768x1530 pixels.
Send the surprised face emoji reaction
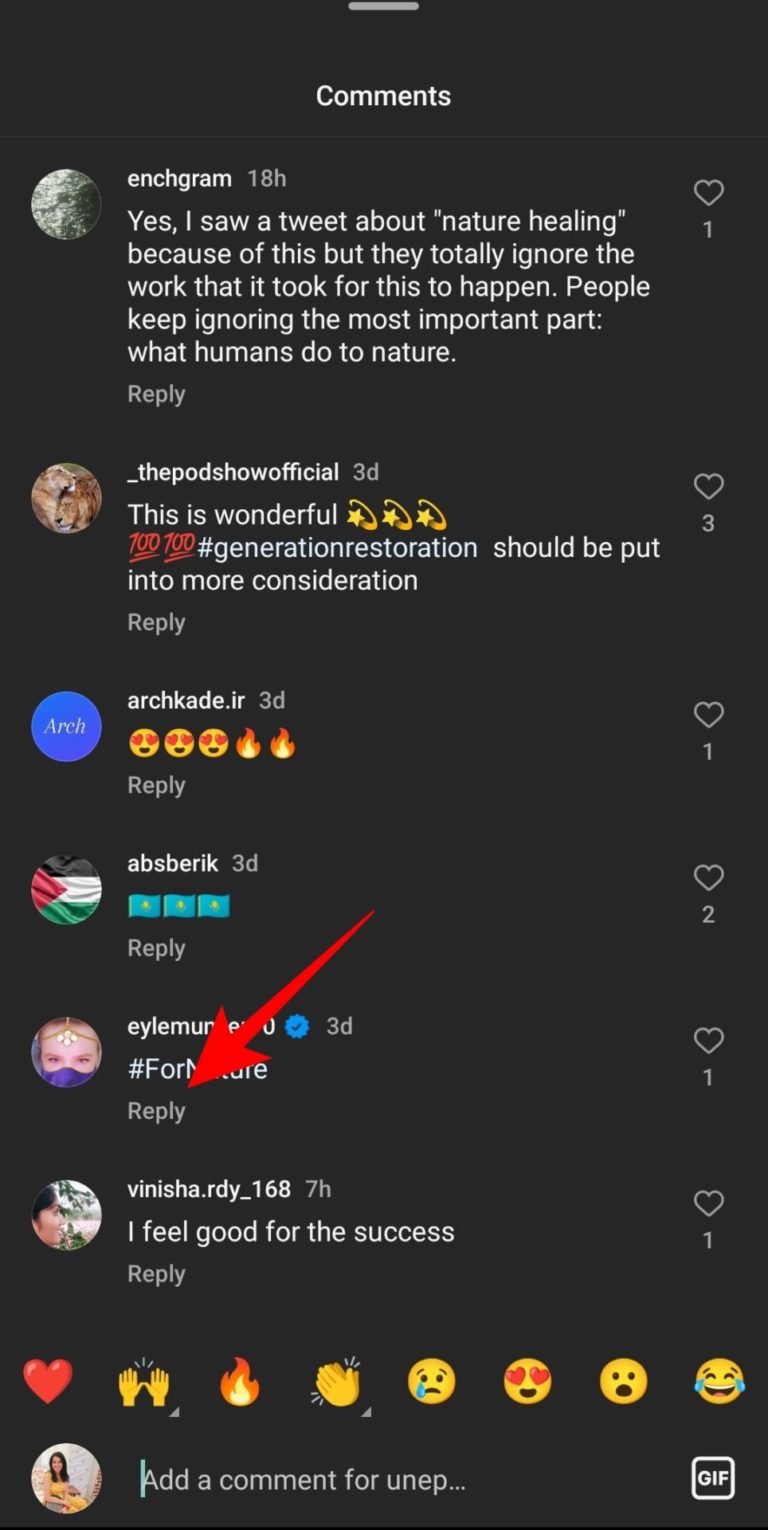coord(623,1382)
